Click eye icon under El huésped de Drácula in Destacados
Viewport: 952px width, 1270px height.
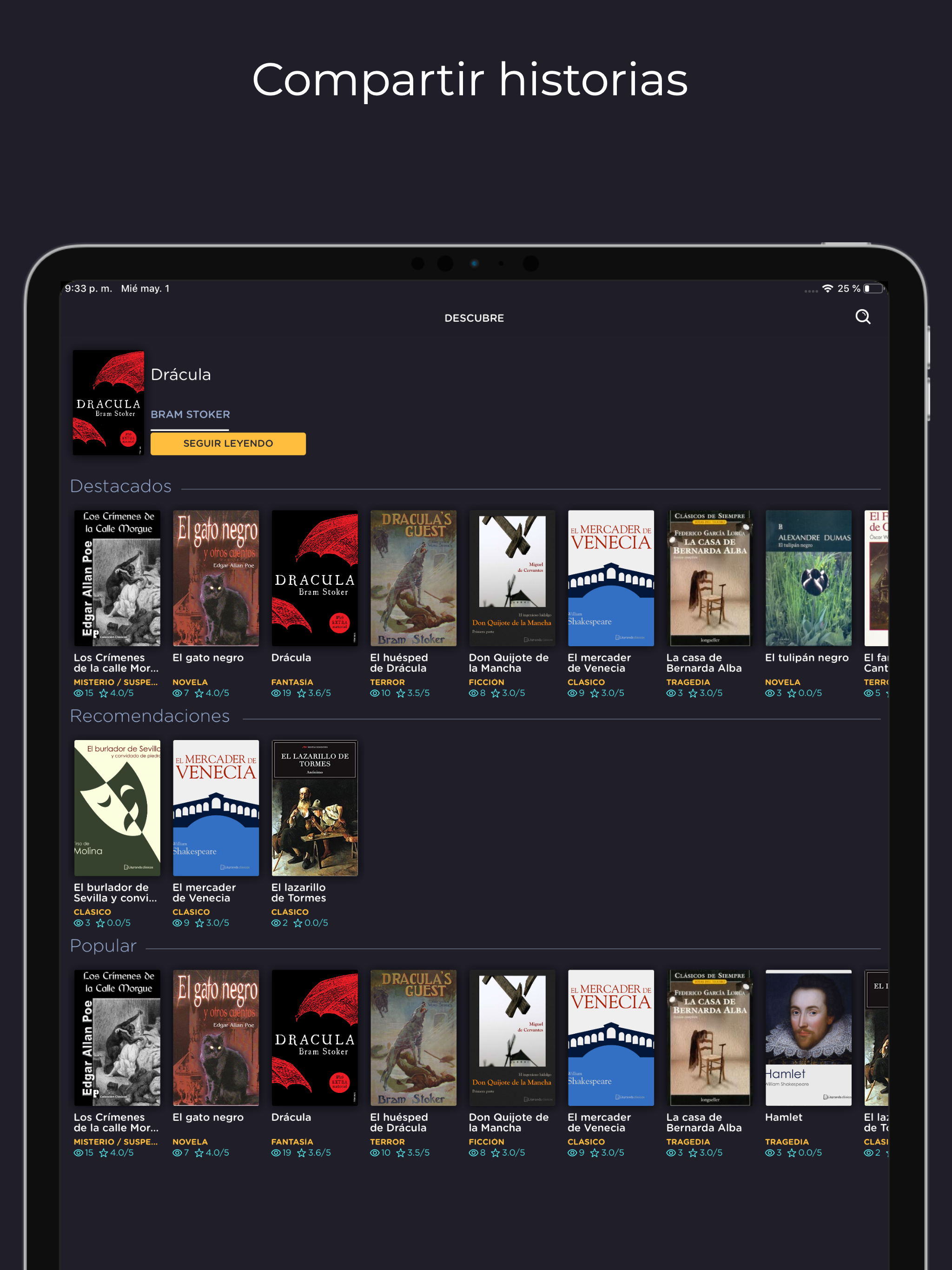375,693
